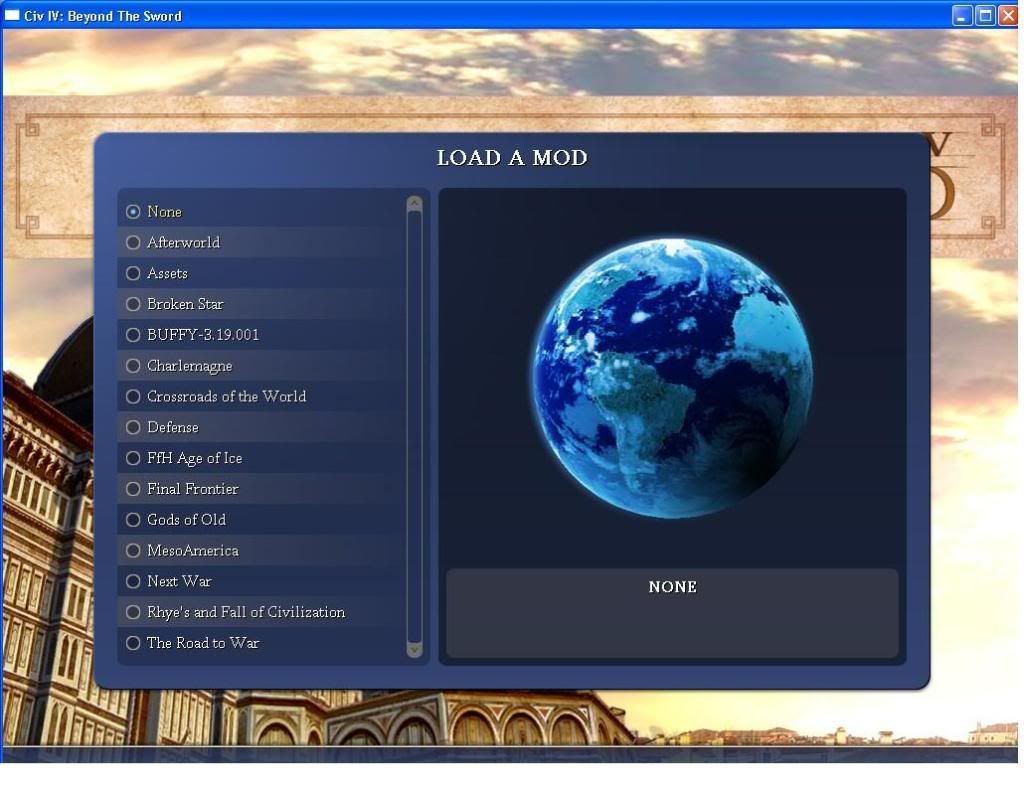1024x795 pixels.
Task: Select The Road to War radio button
Action: (133, 643)
